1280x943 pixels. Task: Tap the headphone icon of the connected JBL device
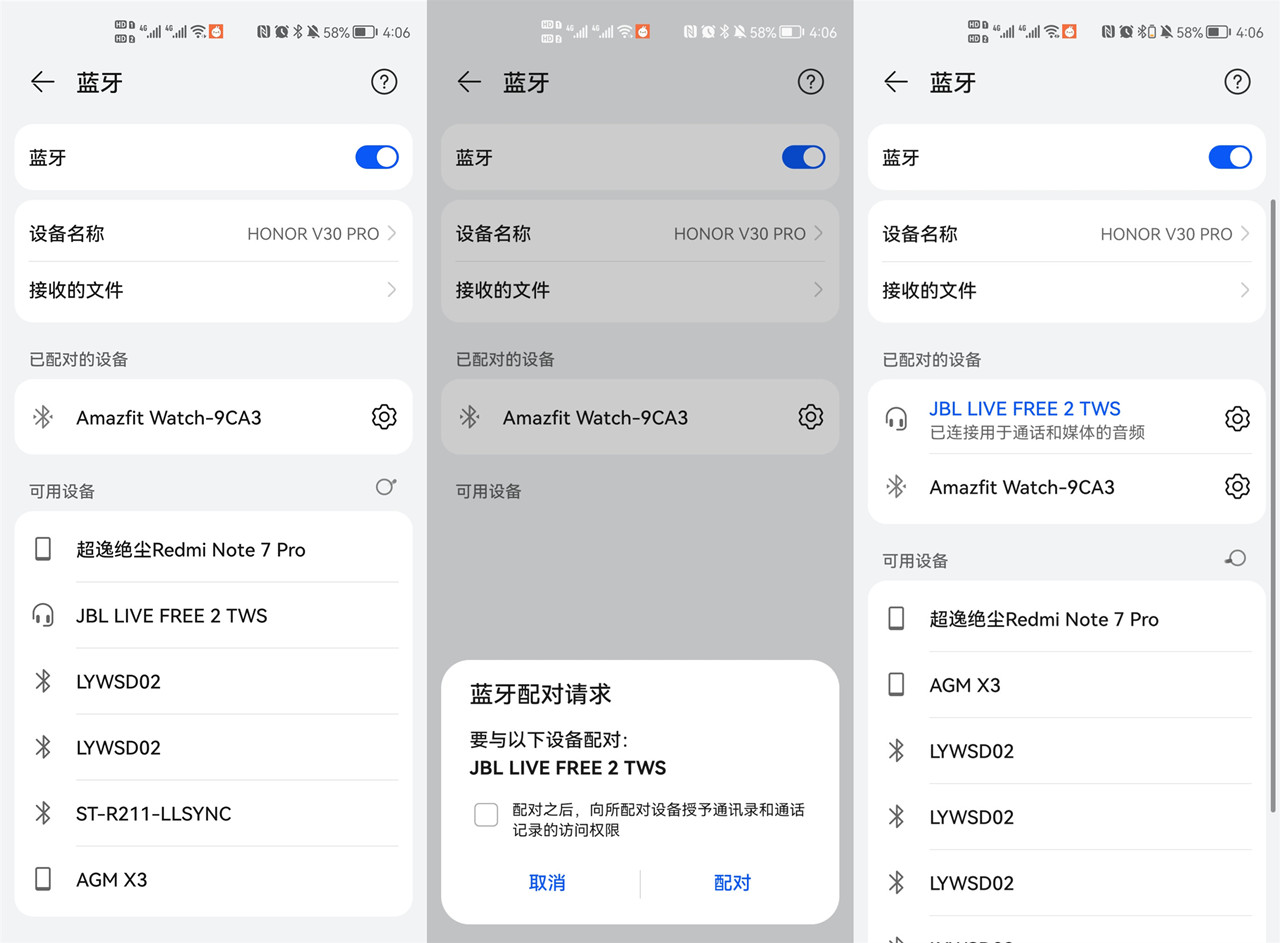pyautogui.click(x=896, y=418)
